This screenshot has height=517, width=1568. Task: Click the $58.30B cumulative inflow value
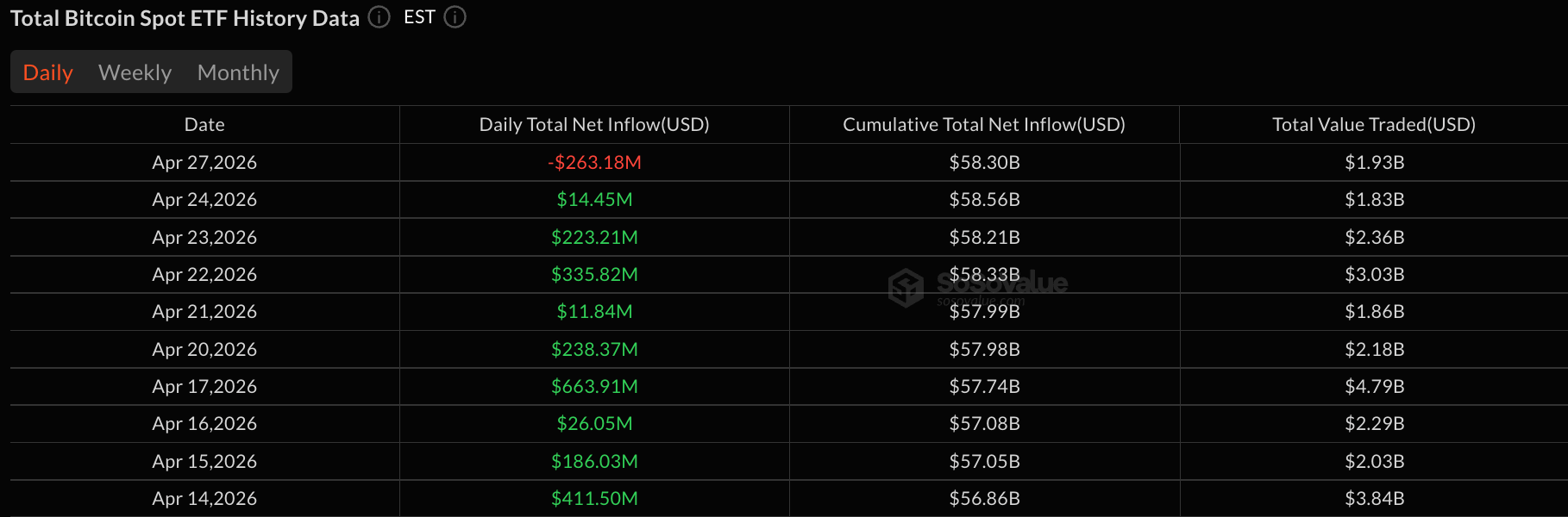pos(983,162)
